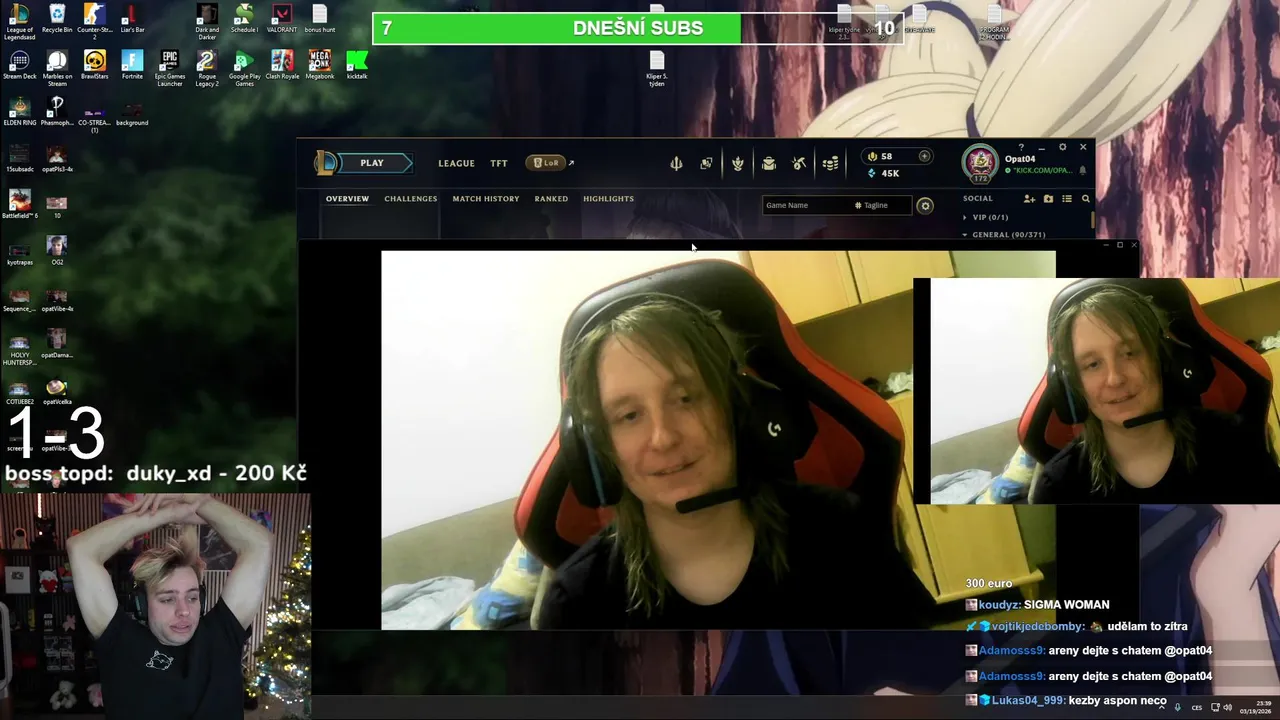Launch Rogue Legacy 2 shortcut

click(207, 68)
